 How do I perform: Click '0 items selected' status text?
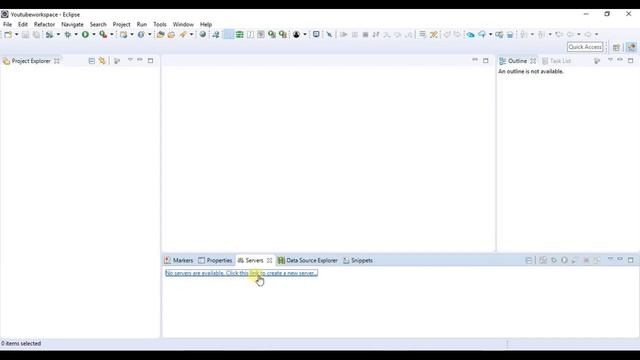(21, 344)
